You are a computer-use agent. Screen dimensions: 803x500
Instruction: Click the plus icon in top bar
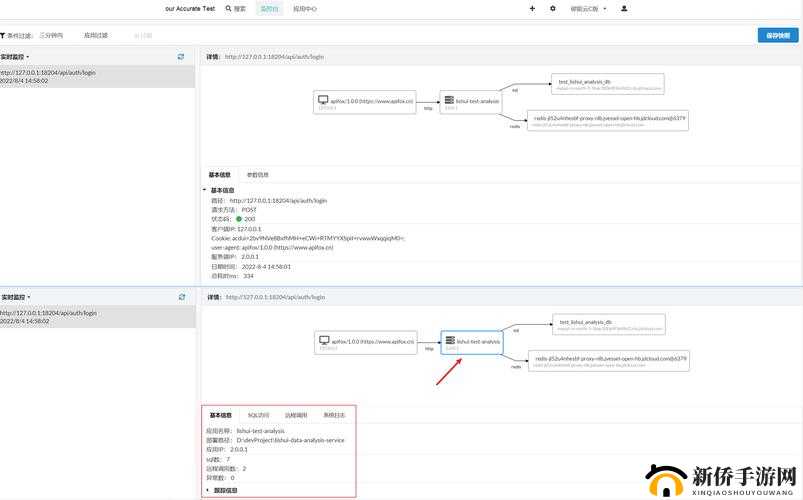[x=532, y=8]
